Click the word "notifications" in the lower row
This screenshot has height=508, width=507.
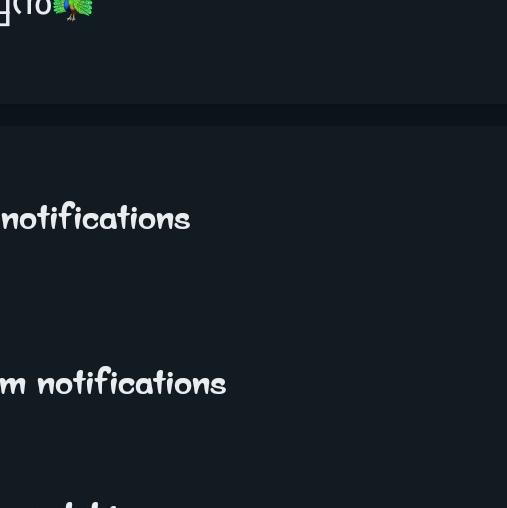click(x=132, y=381)
